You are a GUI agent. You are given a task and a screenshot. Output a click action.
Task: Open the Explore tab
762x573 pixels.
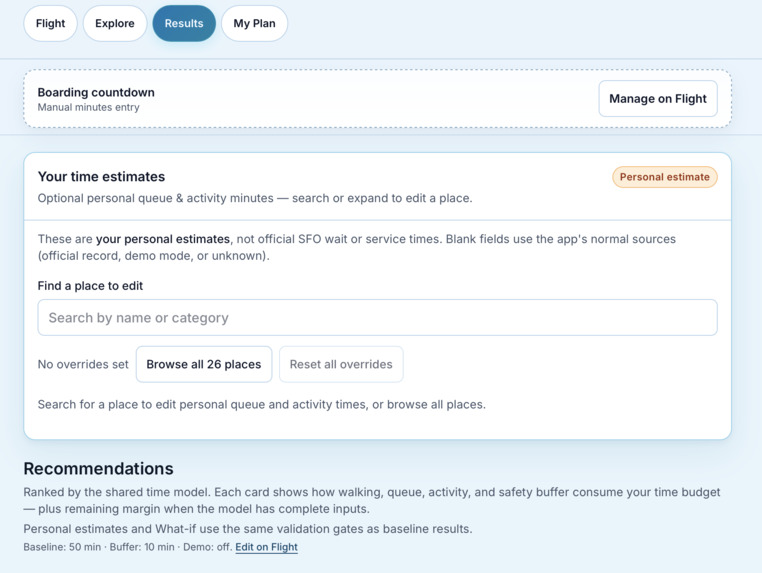115,23
